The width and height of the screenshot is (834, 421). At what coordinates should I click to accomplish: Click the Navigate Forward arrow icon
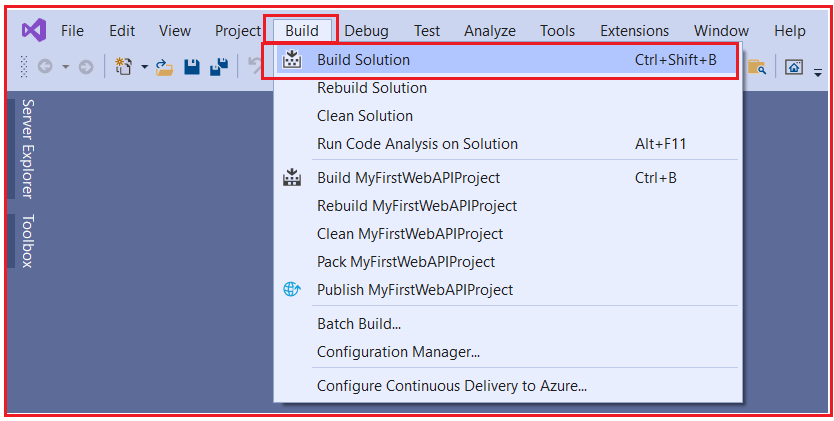86,67
